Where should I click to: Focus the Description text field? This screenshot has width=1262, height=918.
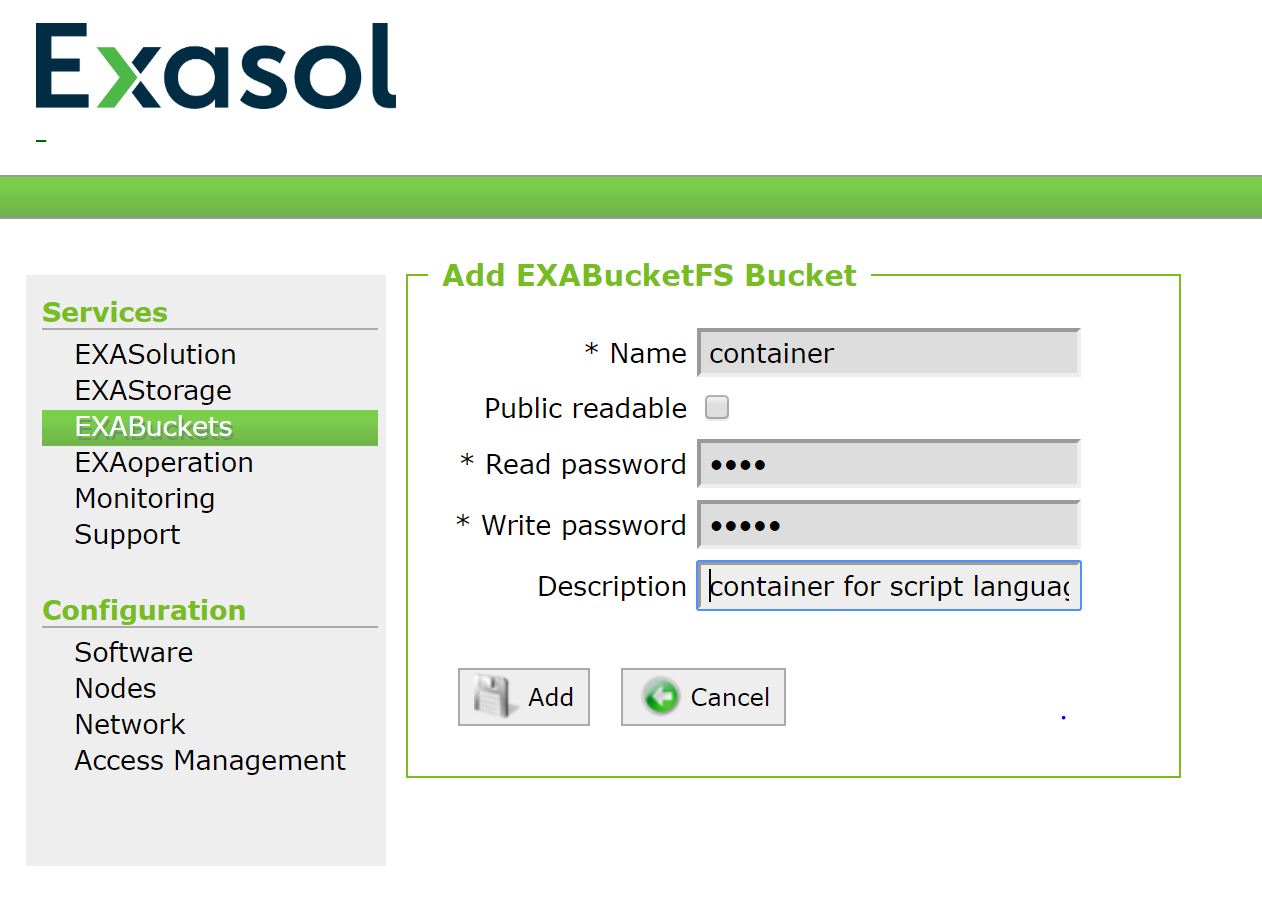pos(888,586)
